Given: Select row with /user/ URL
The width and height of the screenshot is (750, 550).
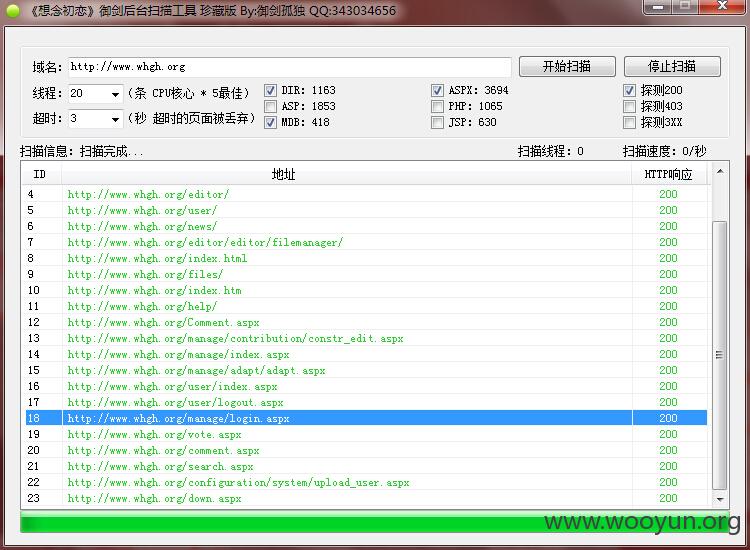Looking at the screenshot, I should [366, 210].
